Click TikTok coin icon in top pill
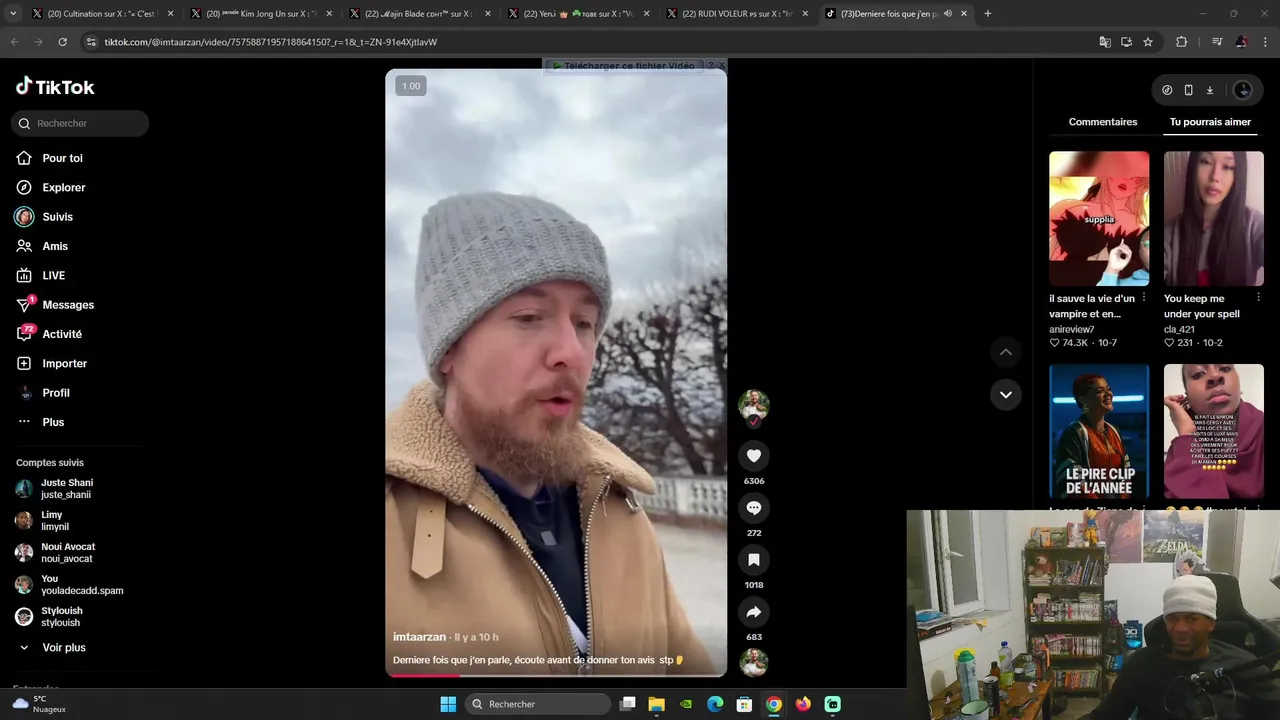The height and width of the screenshot is (720, 1280). click(1167, 90)
